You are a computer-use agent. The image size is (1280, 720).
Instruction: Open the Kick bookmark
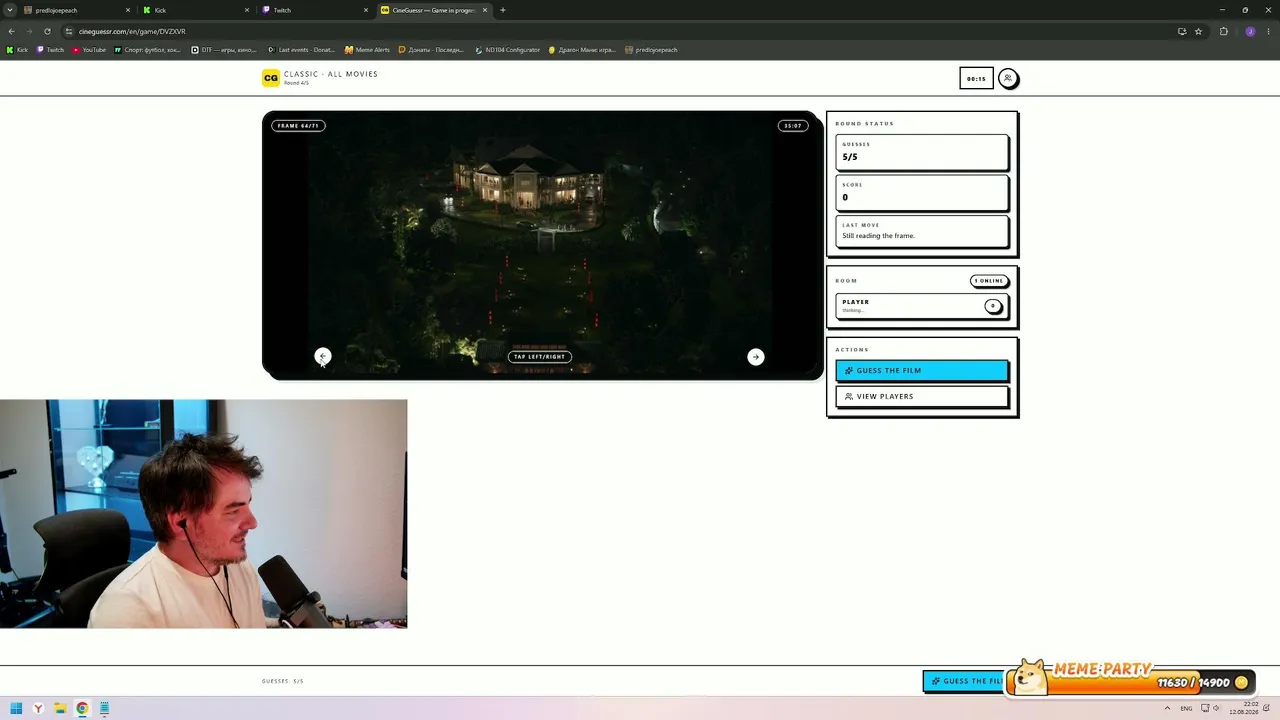click(18, 50)
